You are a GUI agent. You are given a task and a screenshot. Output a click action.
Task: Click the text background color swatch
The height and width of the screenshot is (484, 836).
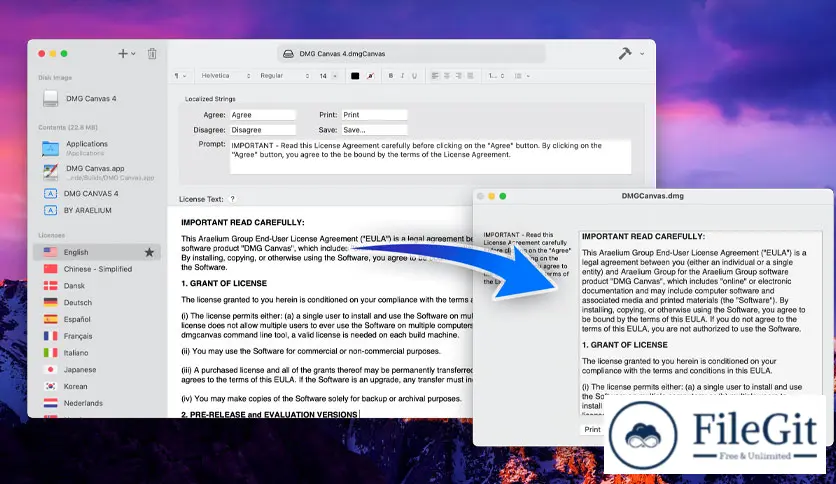(370, 76)
